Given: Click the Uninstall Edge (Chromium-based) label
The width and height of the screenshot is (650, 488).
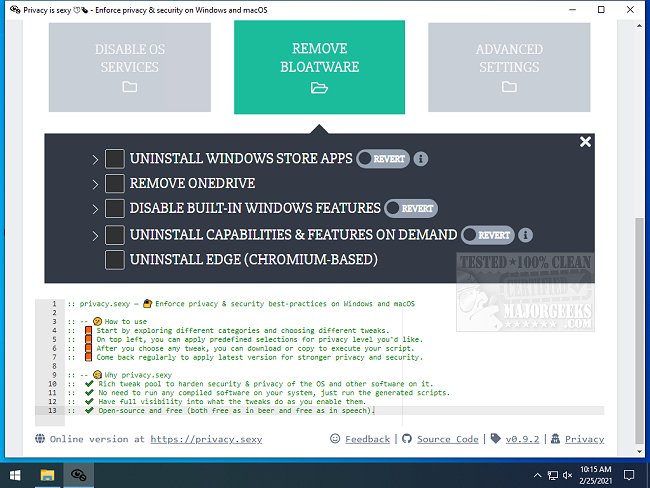Looking at the screenshot, I should 254,260.
